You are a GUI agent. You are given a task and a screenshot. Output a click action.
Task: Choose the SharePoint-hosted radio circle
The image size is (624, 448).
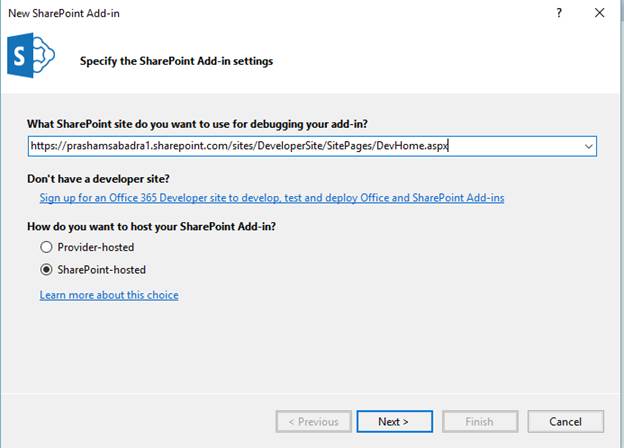pos(46,269)
